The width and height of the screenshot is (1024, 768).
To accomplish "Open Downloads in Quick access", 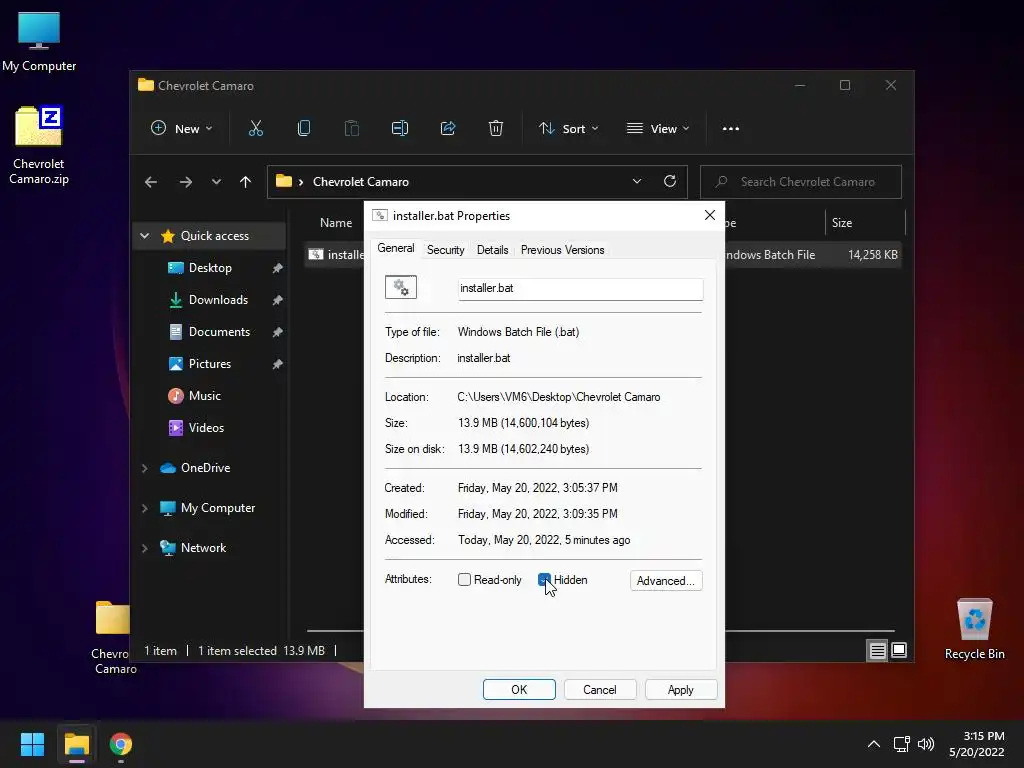I will 218,300.
